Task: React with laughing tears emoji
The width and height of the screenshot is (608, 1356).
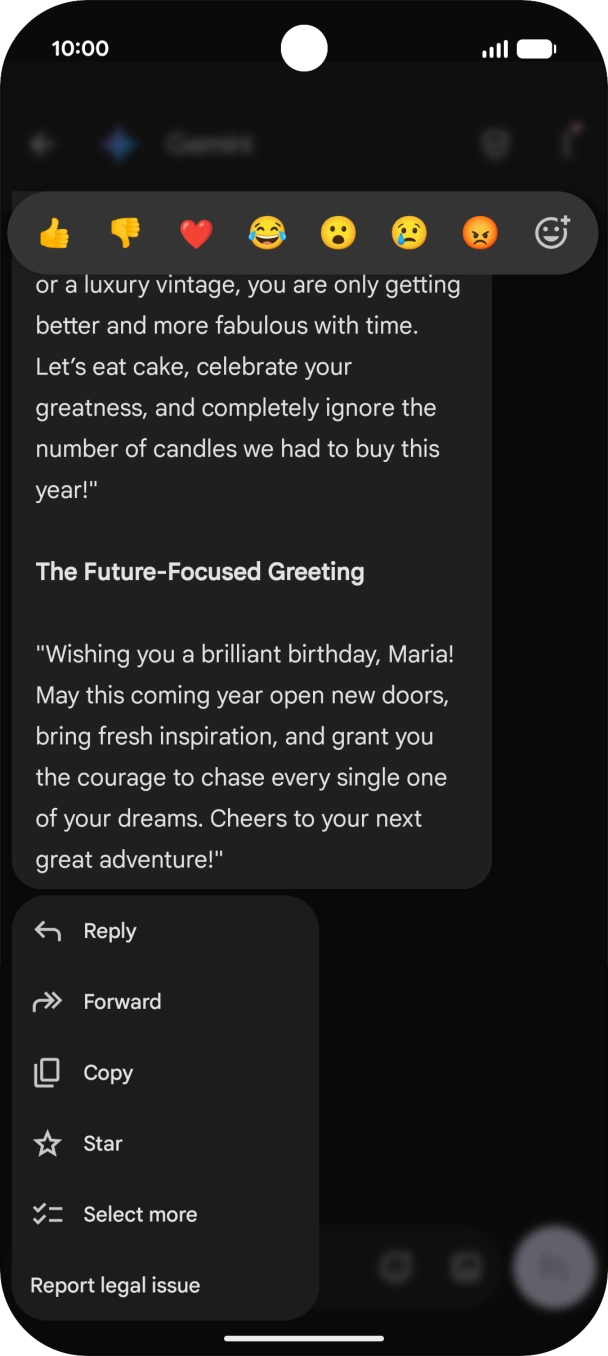Action: pos(267,234)
